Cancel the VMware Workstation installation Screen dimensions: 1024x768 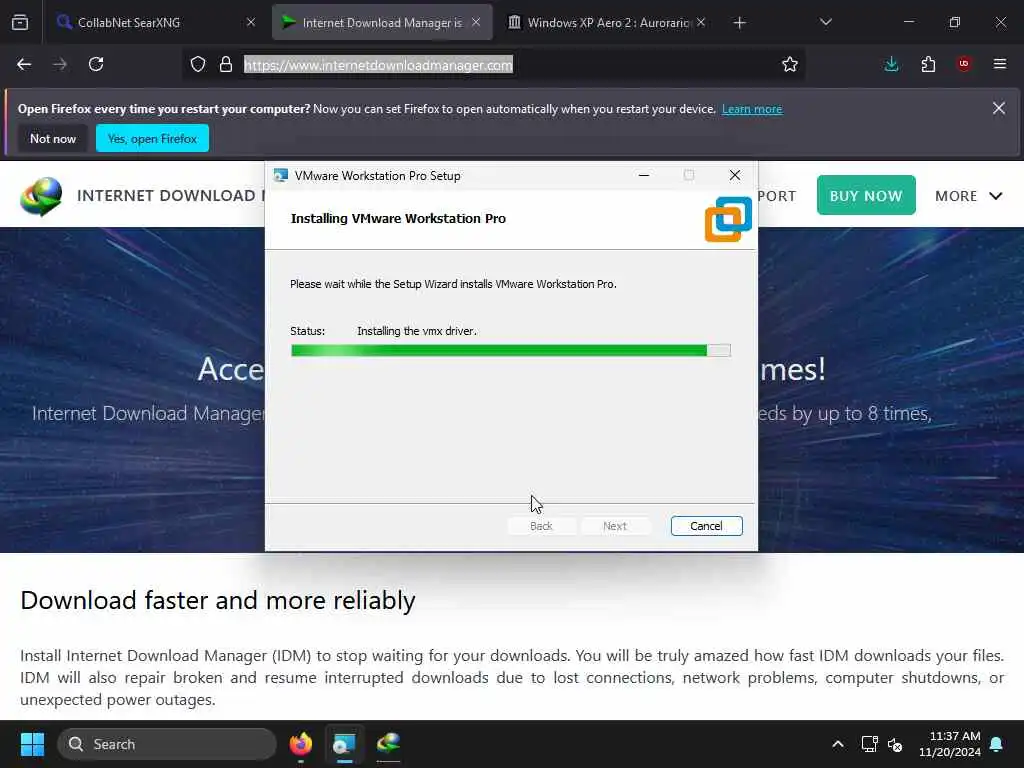(706, 526)
